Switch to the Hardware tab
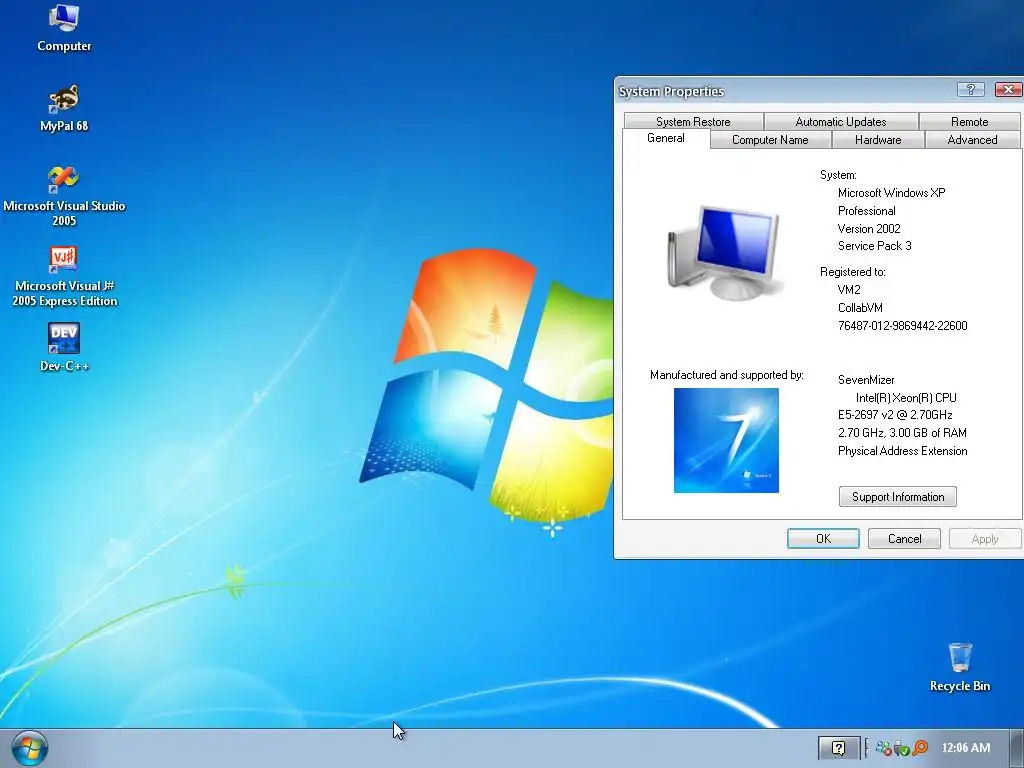1024x768 pixels. click(x=878, y=140)
